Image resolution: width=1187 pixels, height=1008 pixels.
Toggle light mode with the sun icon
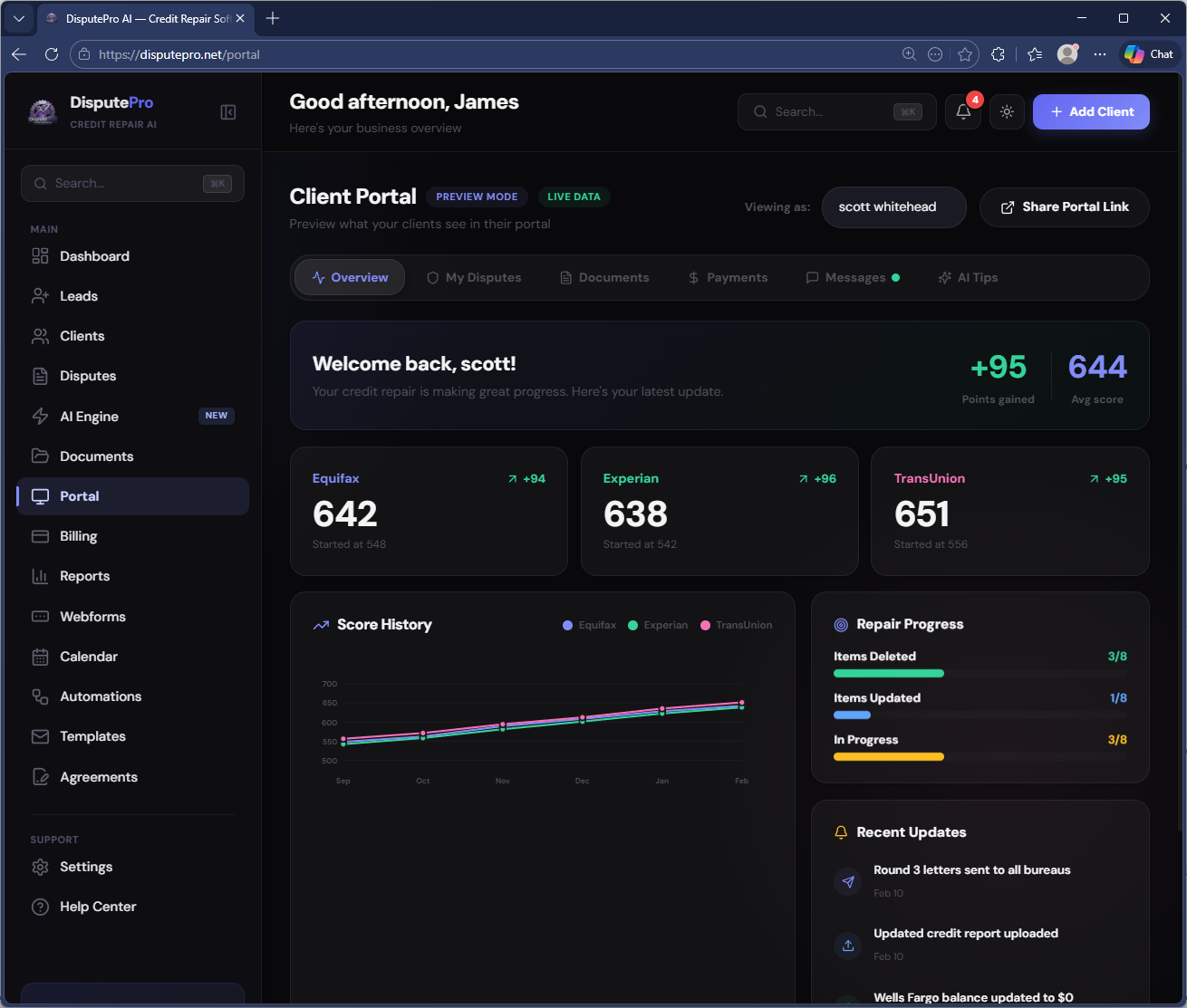point(1007,110)
